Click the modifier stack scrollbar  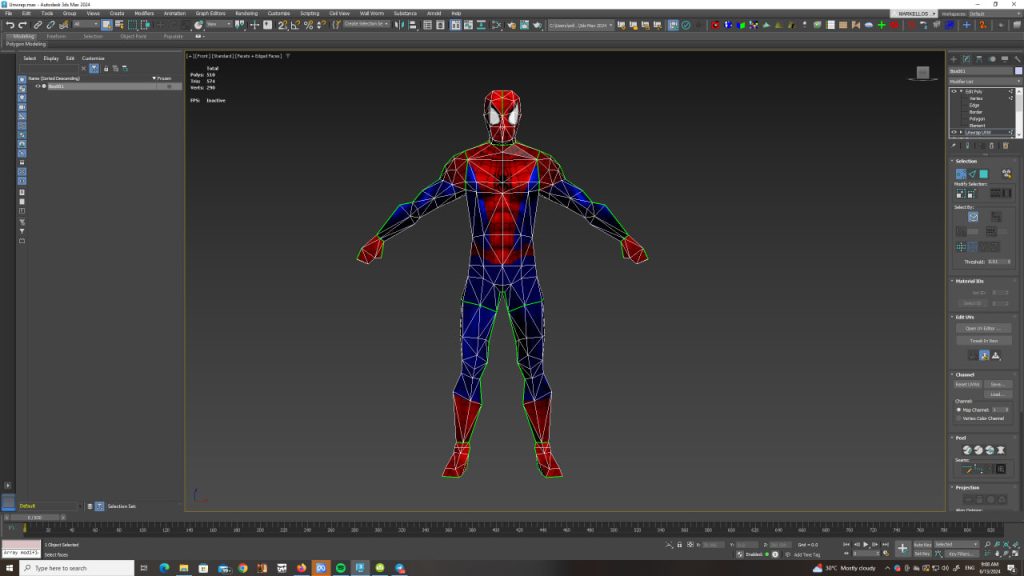point(1019,112)
